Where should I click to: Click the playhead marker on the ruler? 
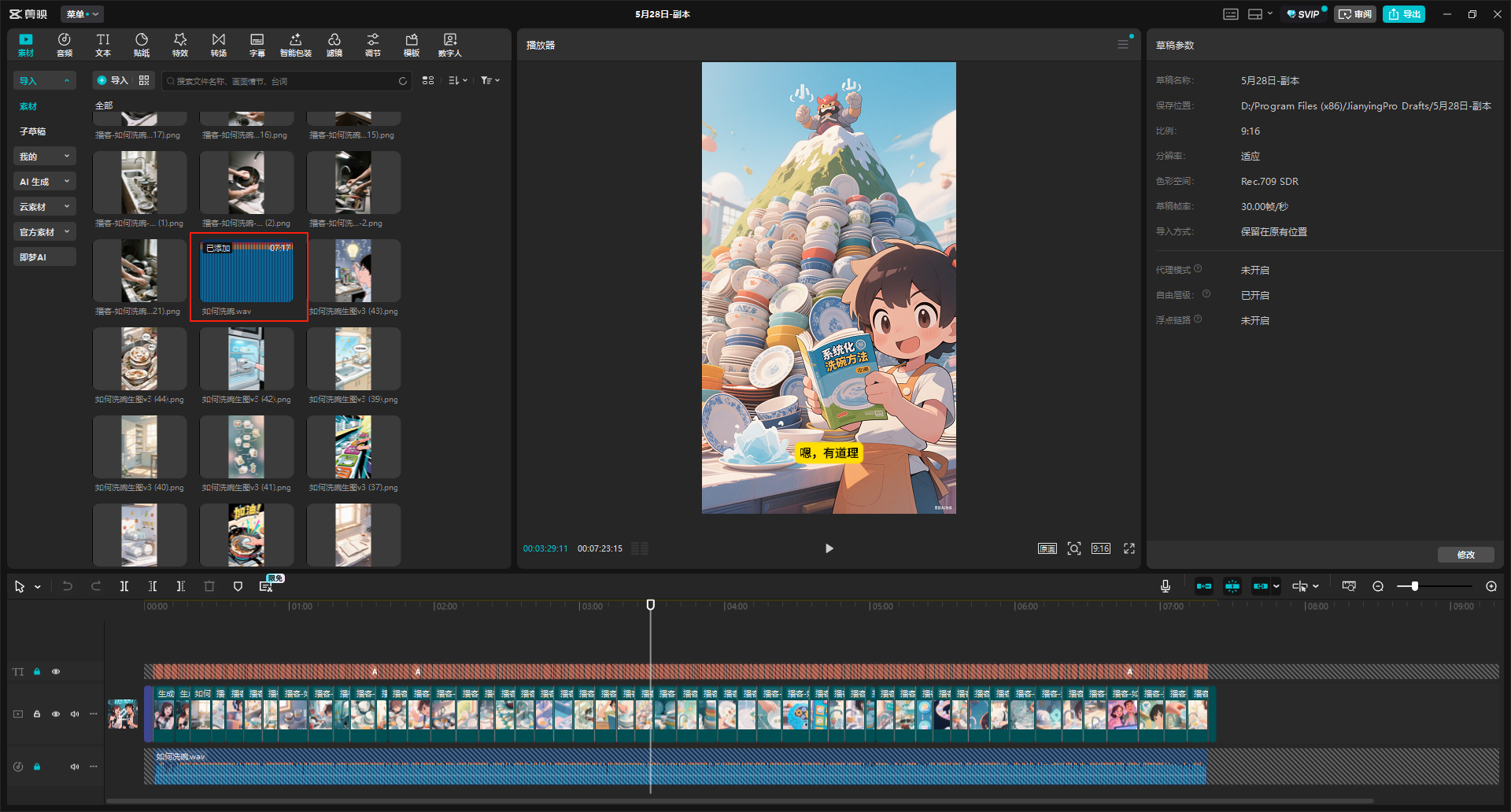click(x=651, y=604)
